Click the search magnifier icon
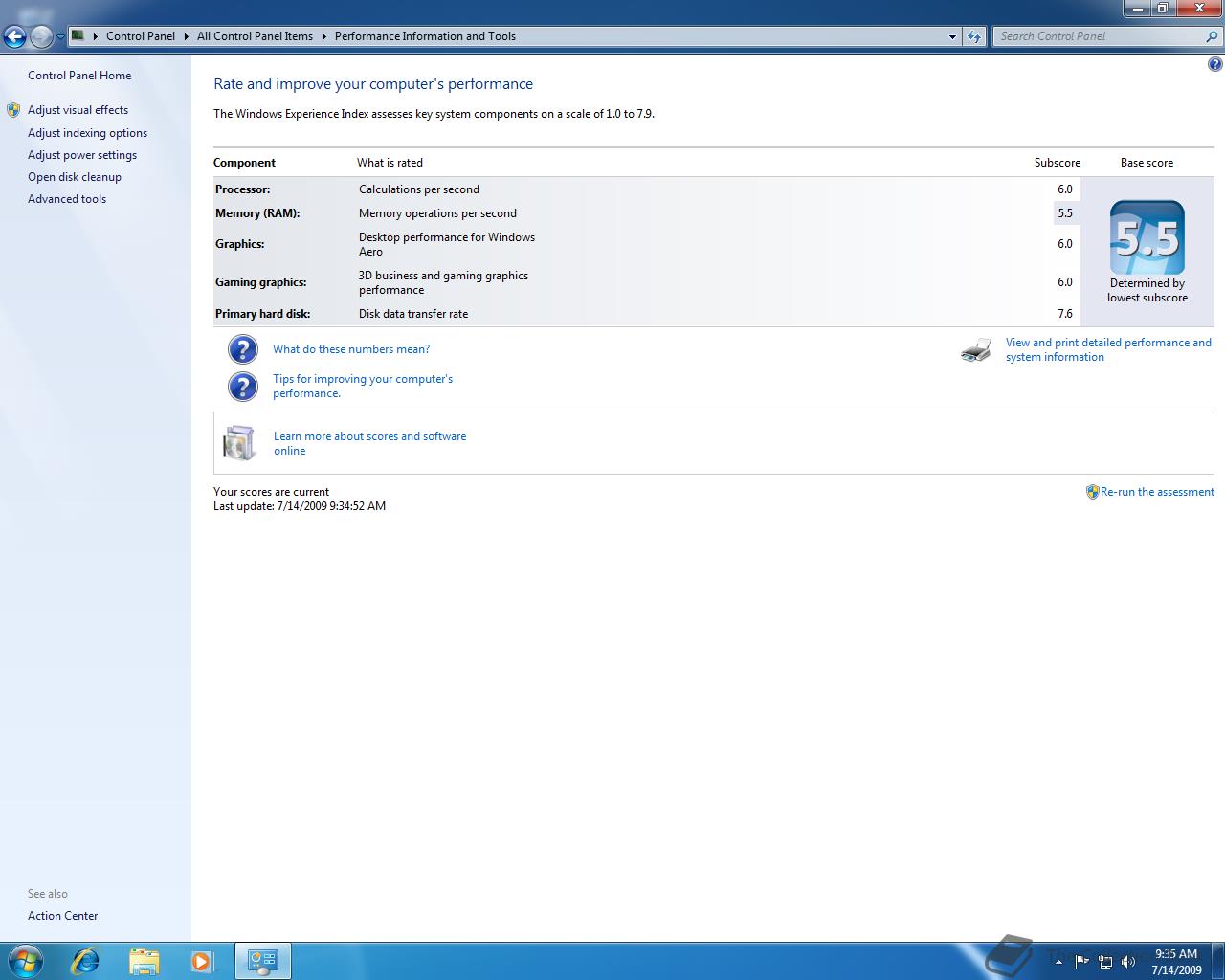This screenshot has width=1225, height=980. tap(1213, 36)
